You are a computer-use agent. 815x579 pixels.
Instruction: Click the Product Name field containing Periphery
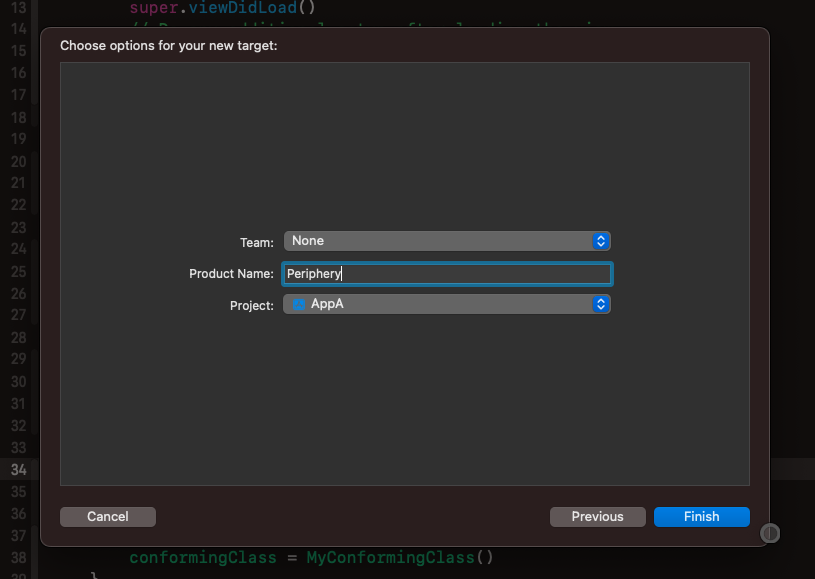click(447, 274)
